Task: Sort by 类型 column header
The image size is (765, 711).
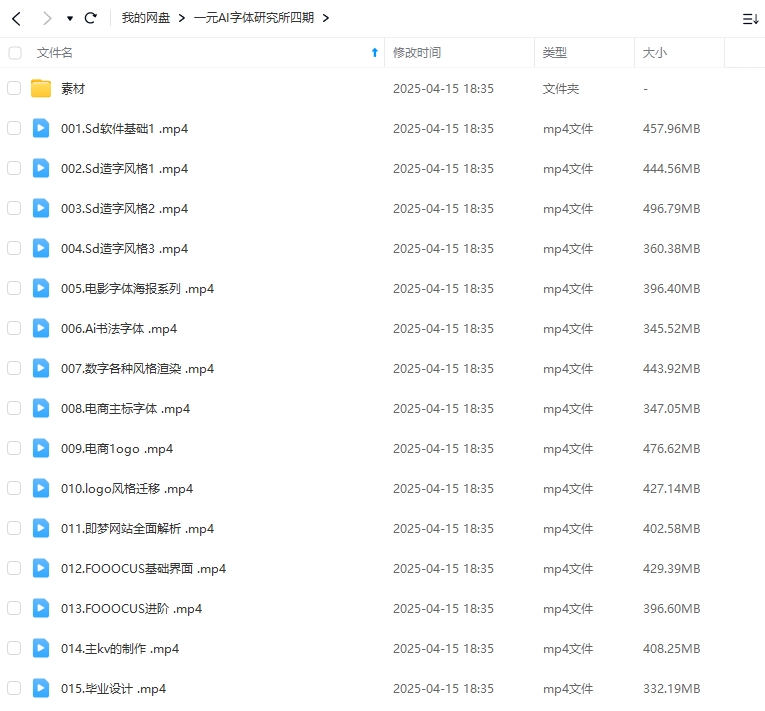Action: (555, 52)
